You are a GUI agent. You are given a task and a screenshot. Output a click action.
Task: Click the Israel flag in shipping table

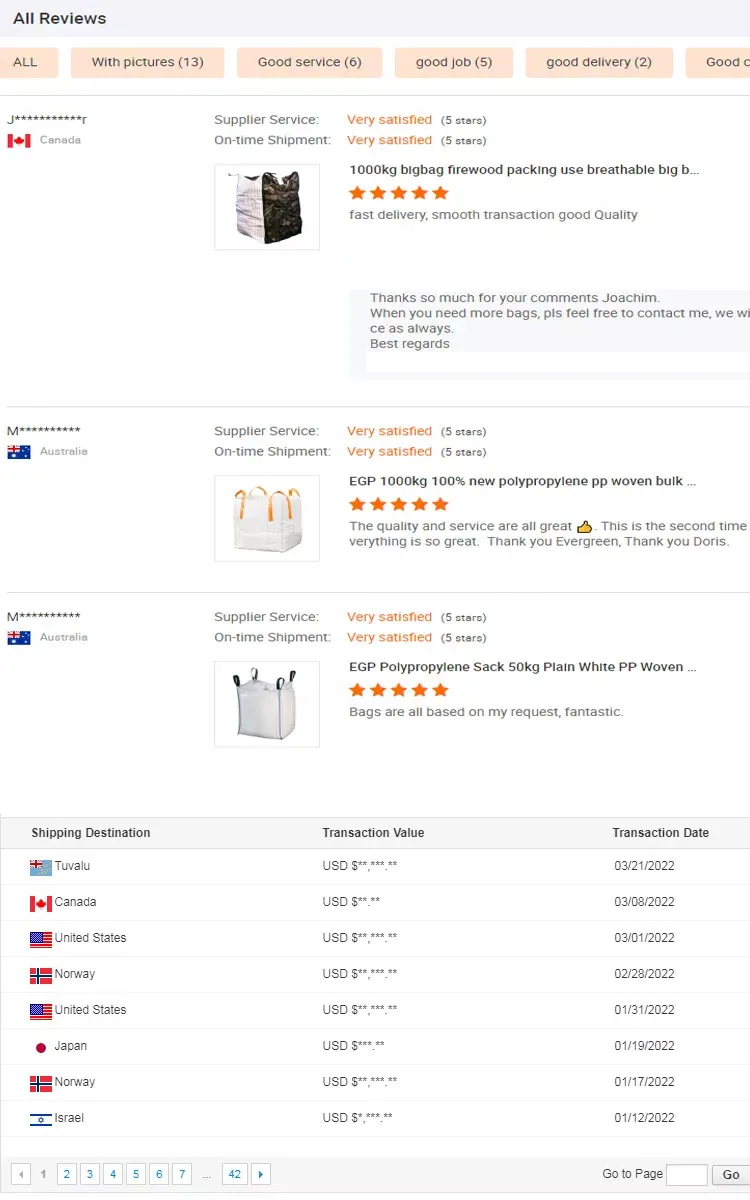[41, 1119]
